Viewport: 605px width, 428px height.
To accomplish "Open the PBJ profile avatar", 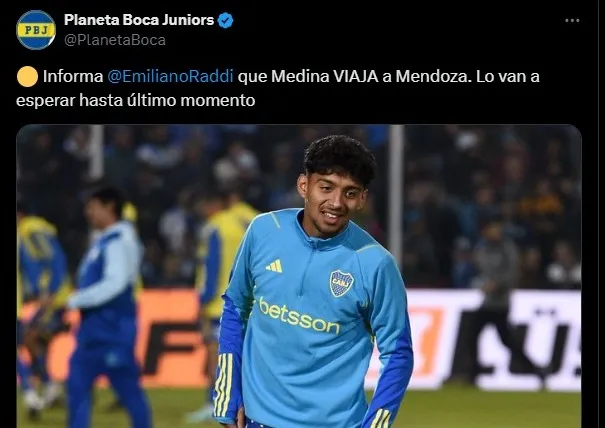I will (36, 30).
